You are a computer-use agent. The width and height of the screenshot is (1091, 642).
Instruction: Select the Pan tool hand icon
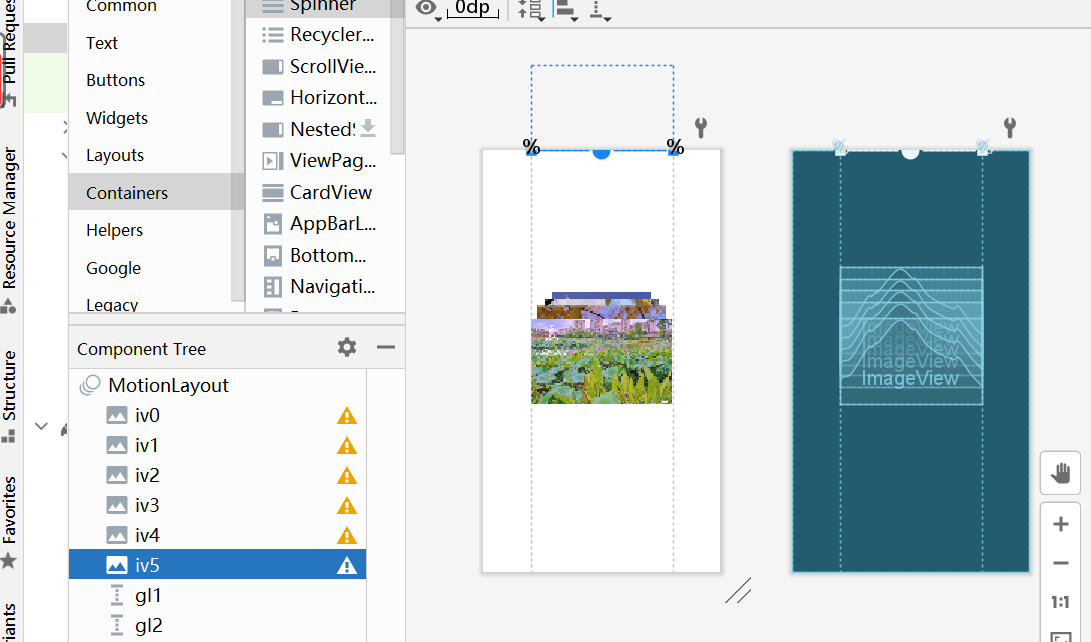[1060, 473]
